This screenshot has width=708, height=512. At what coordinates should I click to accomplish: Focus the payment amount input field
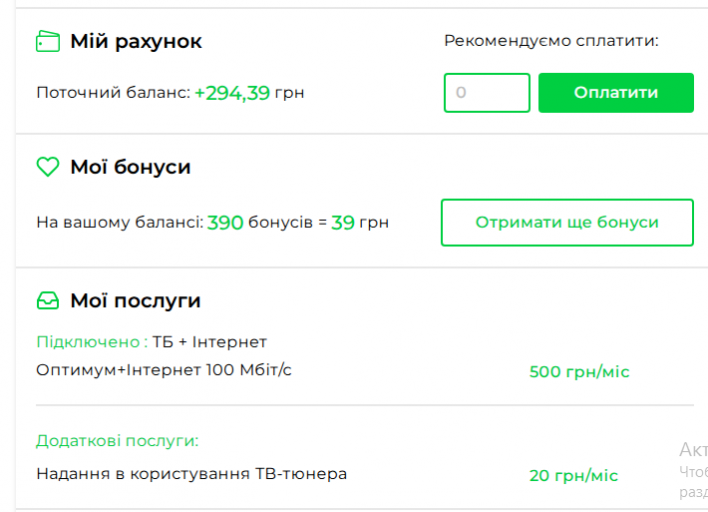(x=487, y=93)
